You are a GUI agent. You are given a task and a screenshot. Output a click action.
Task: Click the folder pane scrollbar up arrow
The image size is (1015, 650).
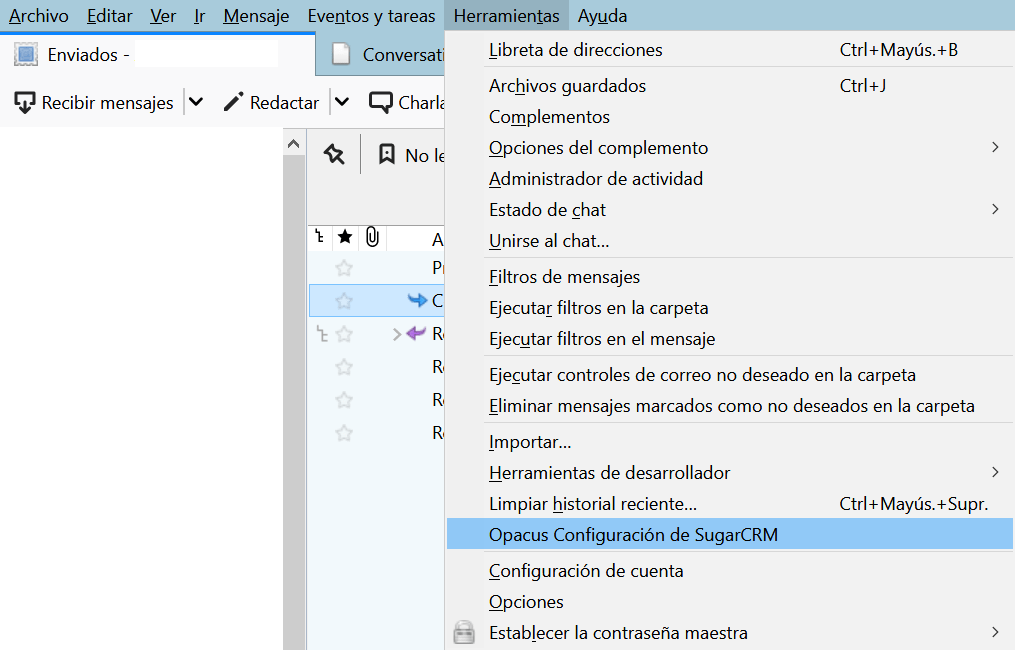293,145
